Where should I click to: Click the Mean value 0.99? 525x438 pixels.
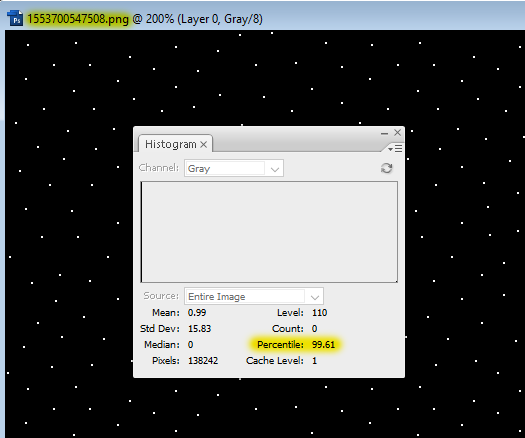point(197,312)
